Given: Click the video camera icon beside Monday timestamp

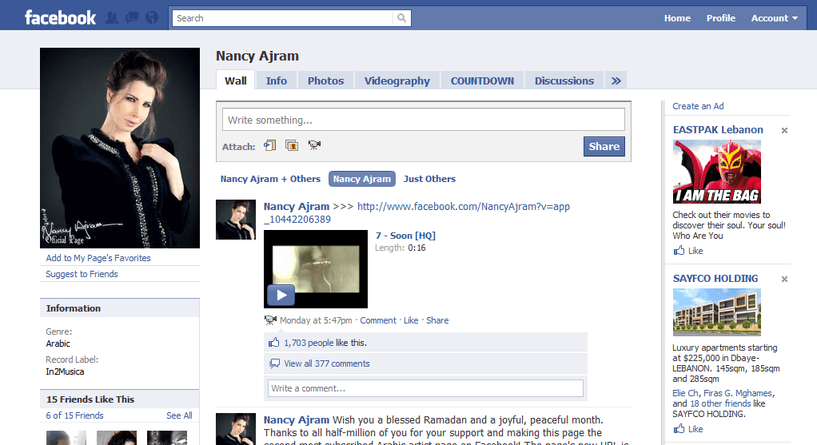Looking at the screenshot, I should [270, 320].
